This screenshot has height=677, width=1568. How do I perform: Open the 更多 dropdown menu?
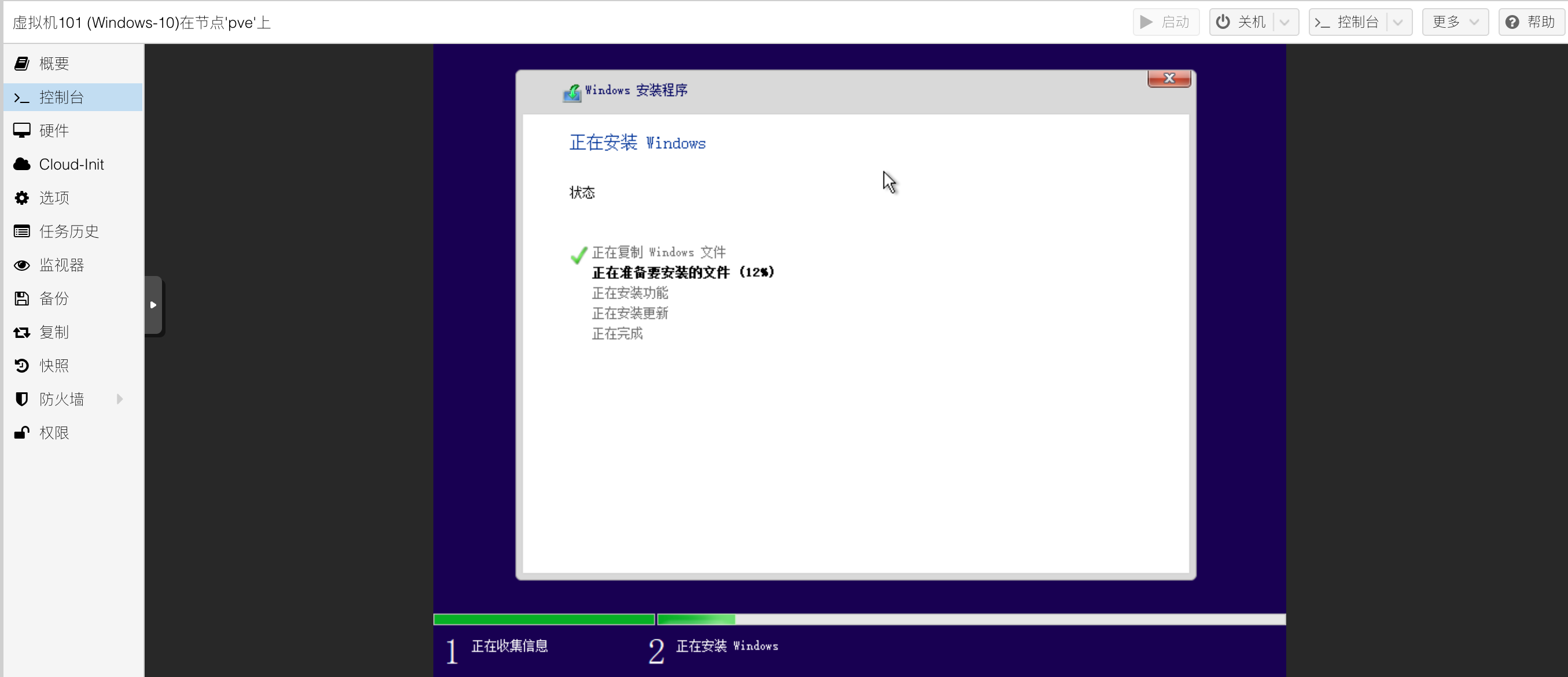pyautogui.click(x=1455, y=23)
